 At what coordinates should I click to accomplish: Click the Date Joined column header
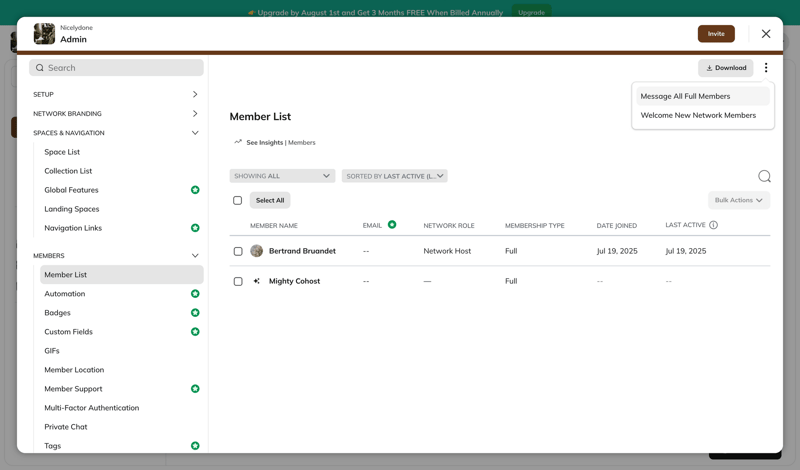[617, 226]
